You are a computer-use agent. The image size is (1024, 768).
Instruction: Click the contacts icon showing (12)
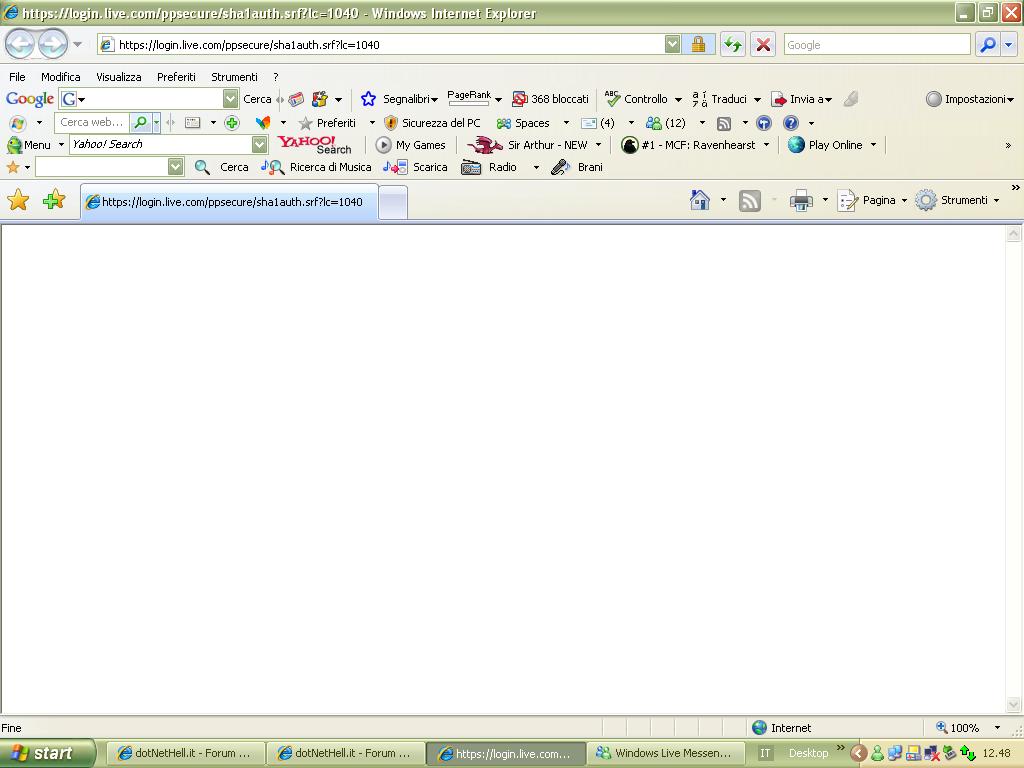click(x=665, y=123)
